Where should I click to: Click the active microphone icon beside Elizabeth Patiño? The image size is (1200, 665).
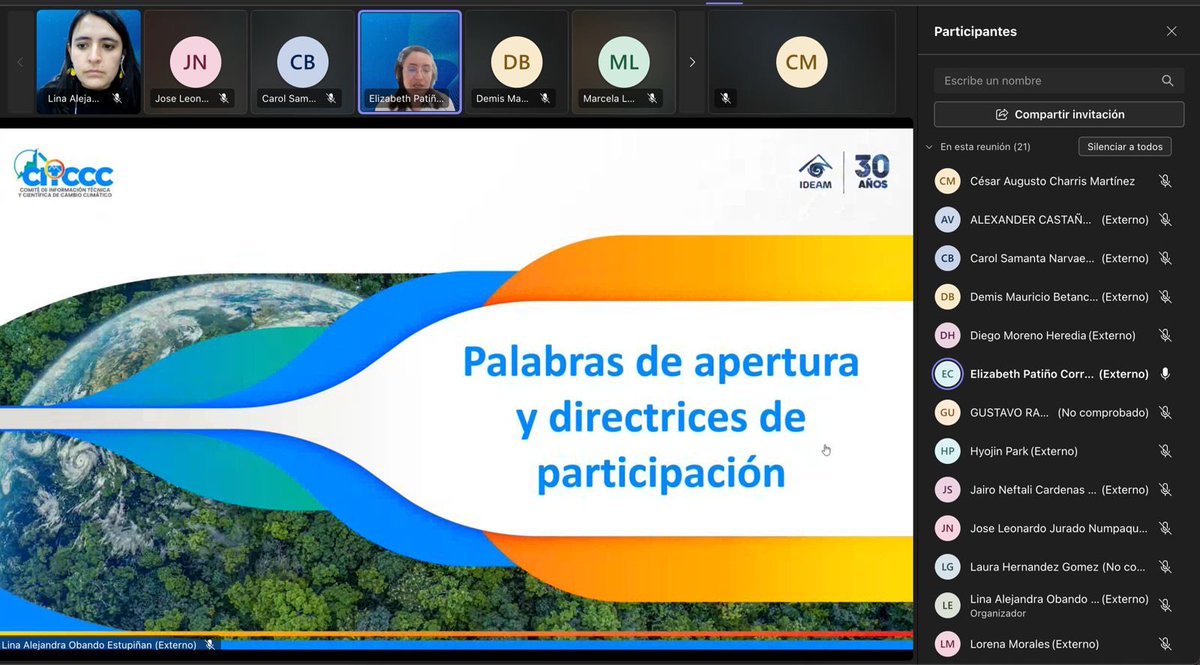point(1165,373)
